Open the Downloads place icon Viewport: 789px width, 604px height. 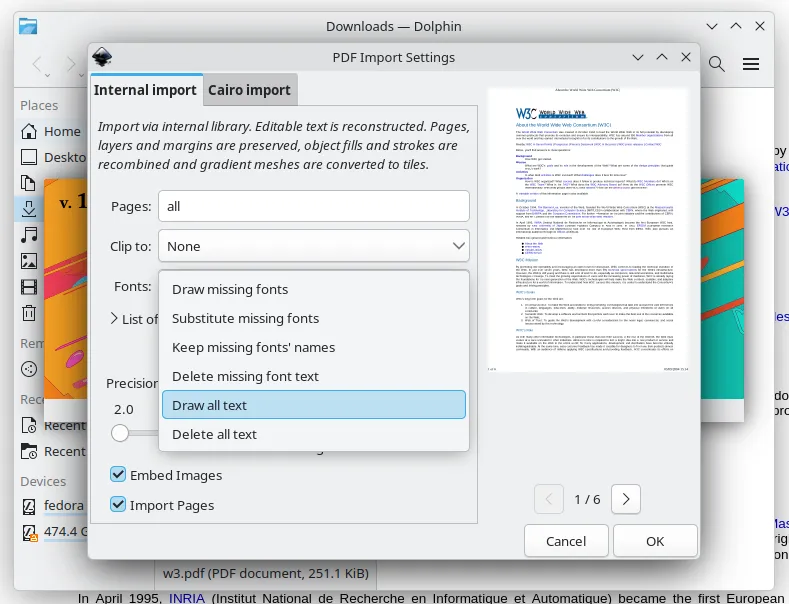[29, 209]
